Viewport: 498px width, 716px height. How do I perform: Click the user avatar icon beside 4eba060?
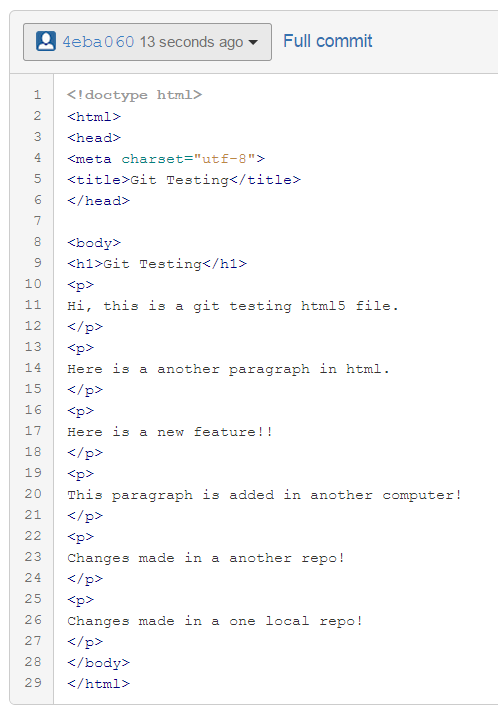(x=46, y=41)
